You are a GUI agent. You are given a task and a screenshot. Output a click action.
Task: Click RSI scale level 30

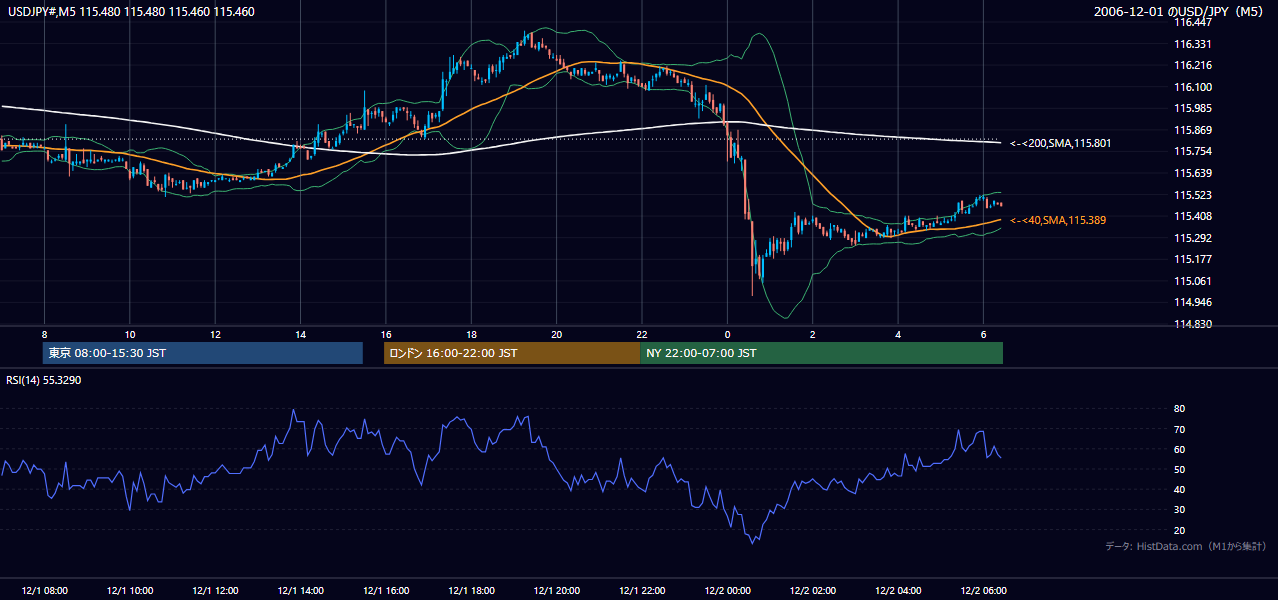[1179, 510]
